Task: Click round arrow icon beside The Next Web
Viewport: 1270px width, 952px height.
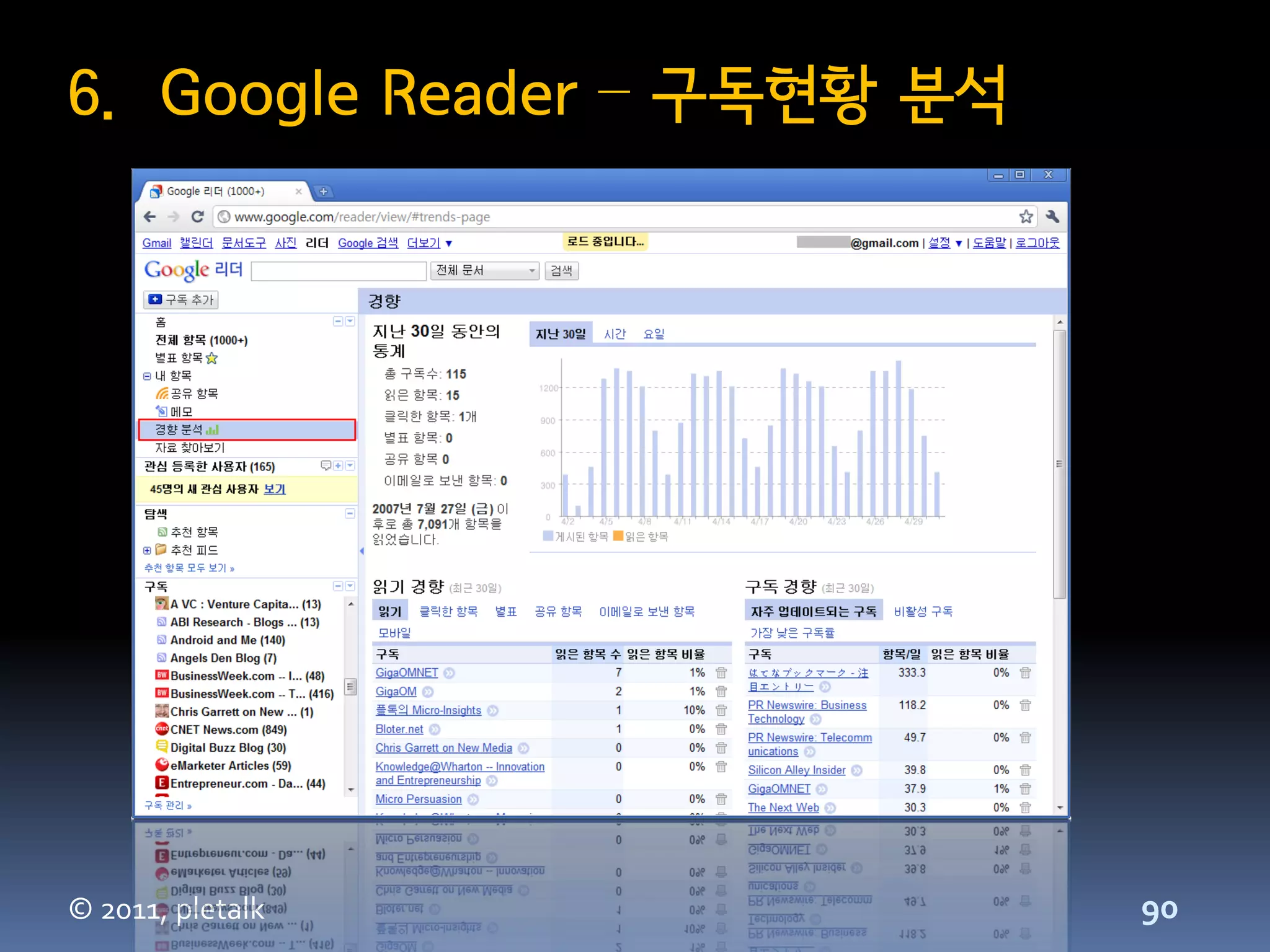Action: [830, 808]
